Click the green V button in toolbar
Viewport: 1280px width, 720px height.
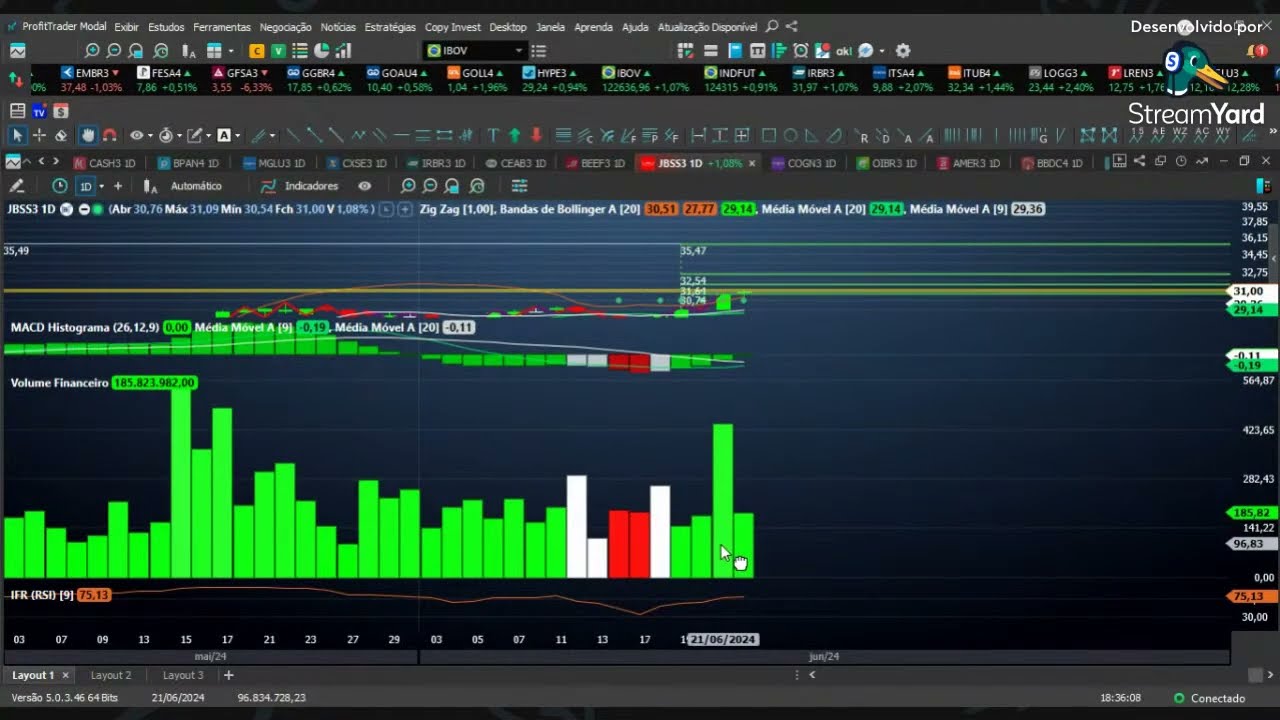[x=279, y=50]
